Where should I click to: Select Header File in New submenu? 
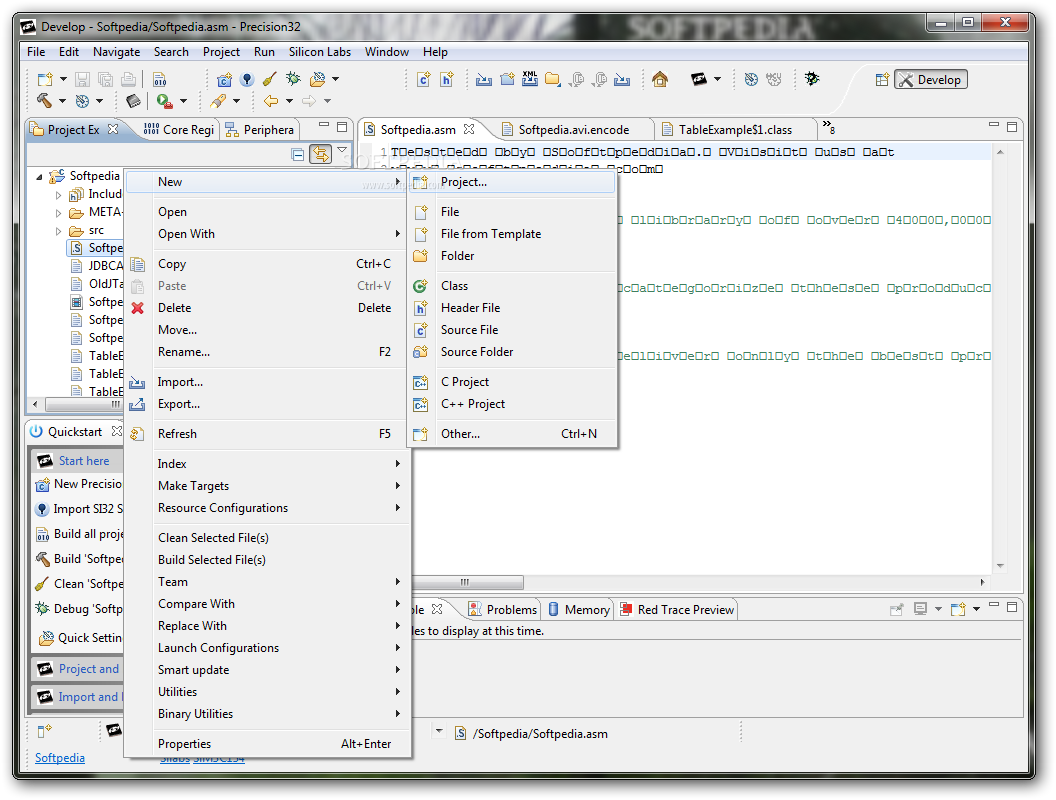point(513,308)
